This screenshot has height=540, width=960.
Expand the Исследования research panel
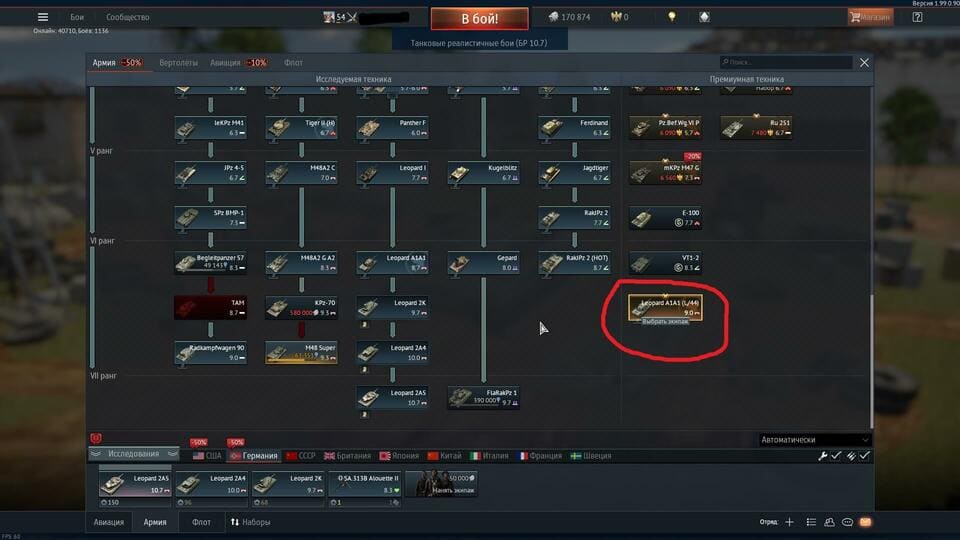[133, 454]
